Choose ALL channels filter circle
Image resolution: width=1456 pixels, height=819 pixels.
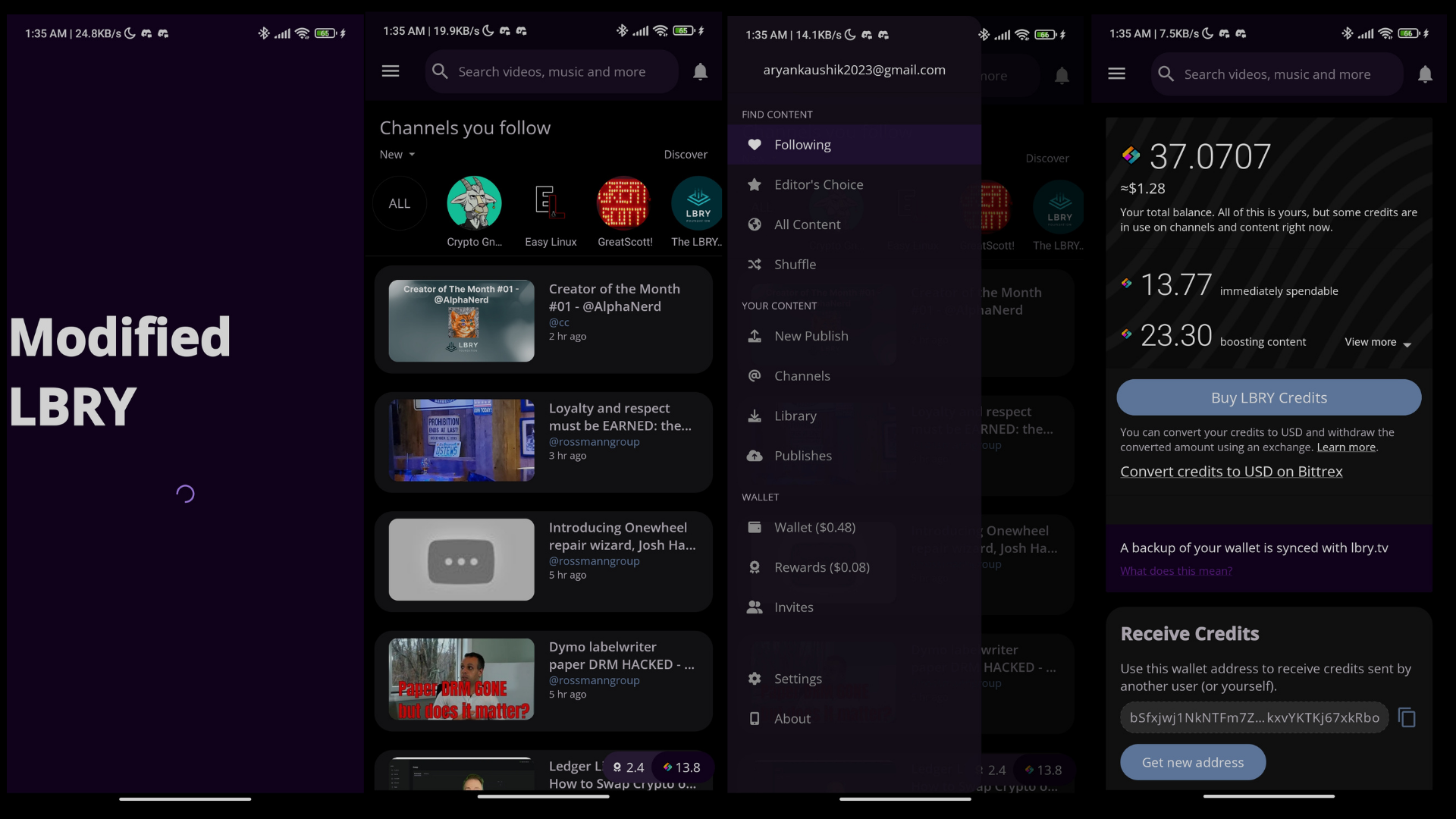[x=399, y=203]
